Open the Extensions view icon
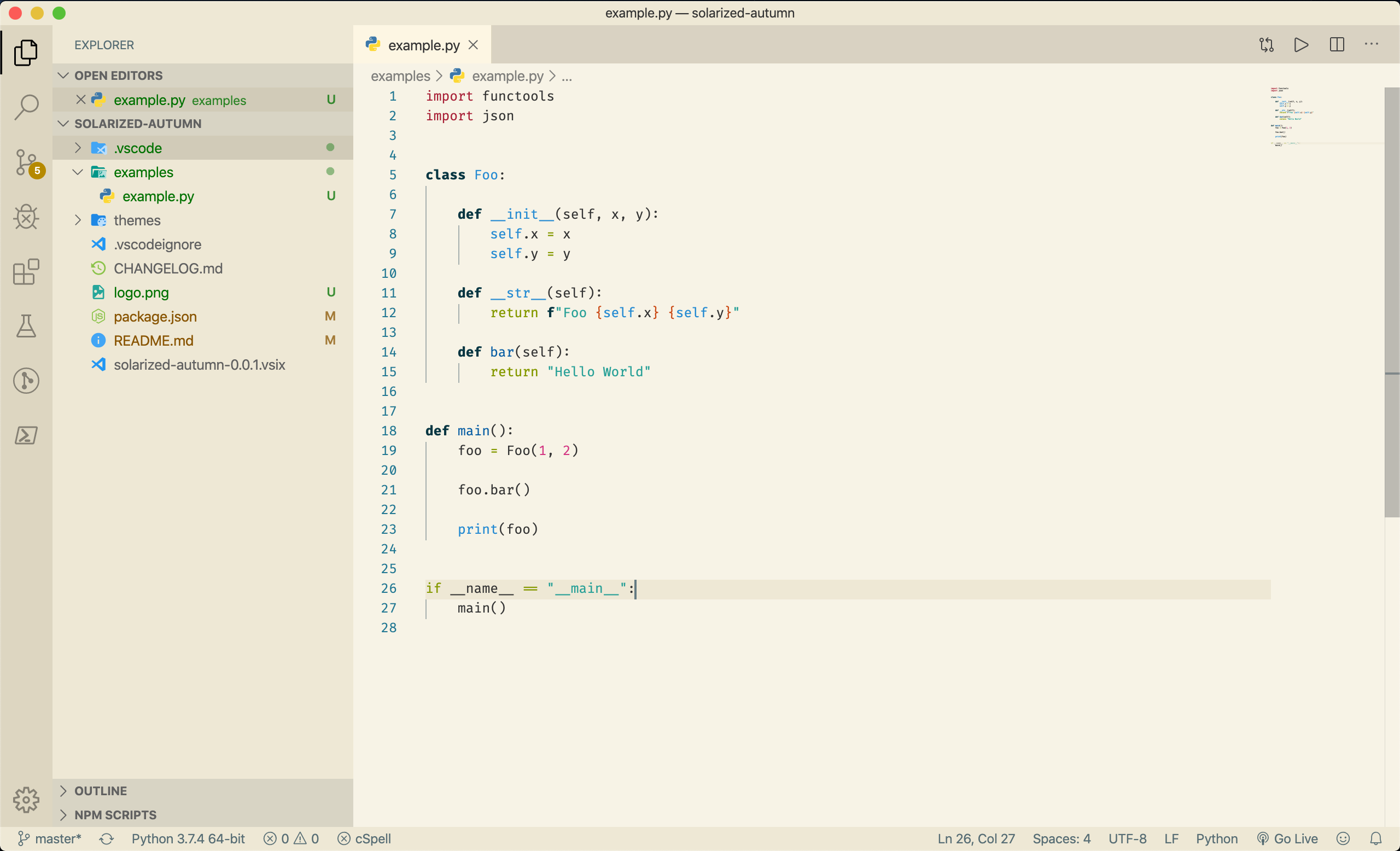The image size is (1400, 851). [26, 272]
